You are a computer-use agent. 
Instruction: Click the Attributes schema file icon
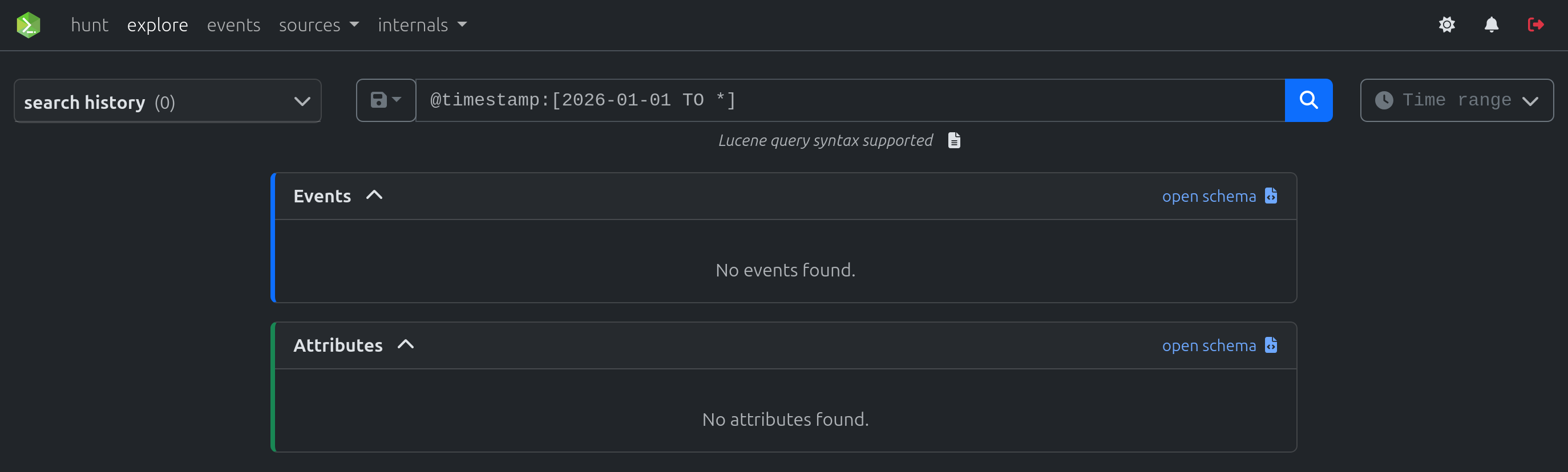1271,345
